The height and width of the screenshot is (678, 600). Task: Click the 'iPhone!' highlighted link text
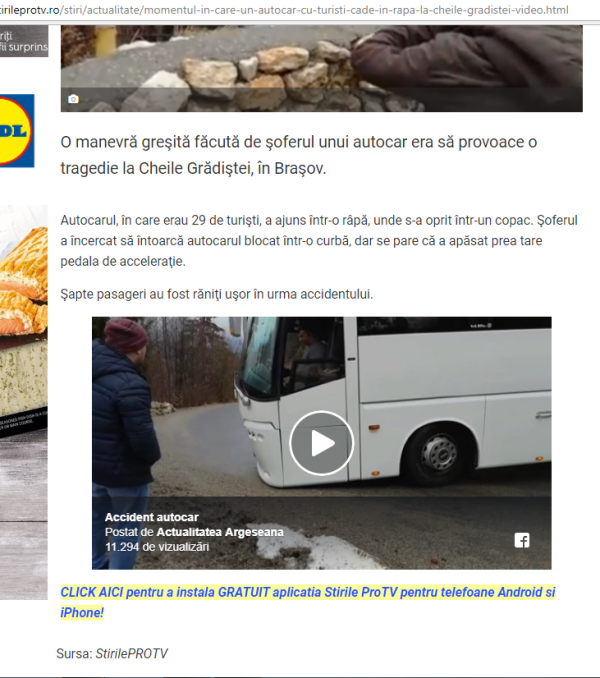[x=82, y=612]
